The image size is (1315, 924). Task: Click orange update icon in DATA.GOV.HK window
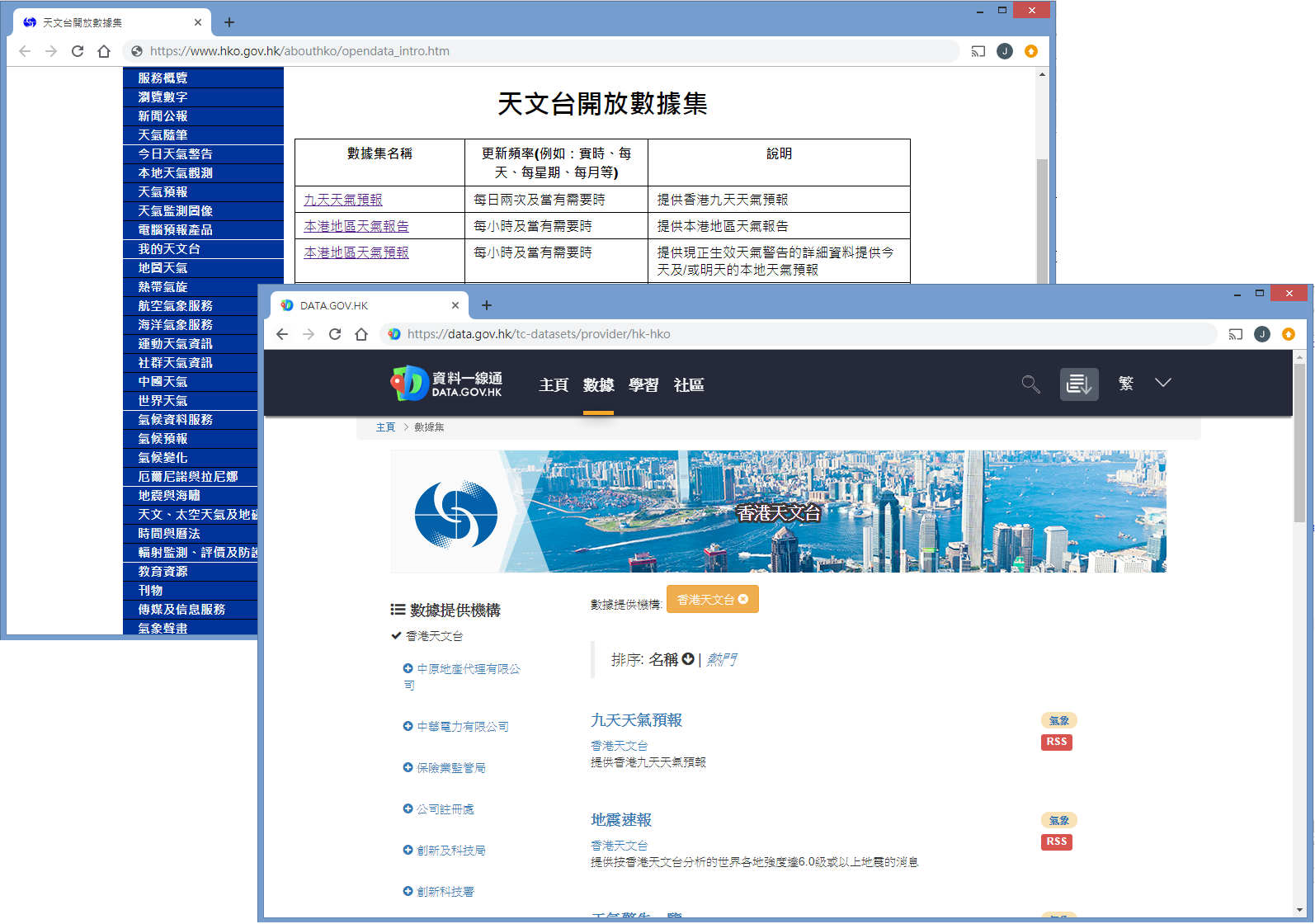pyautogui.click(x=1289, y=334)
